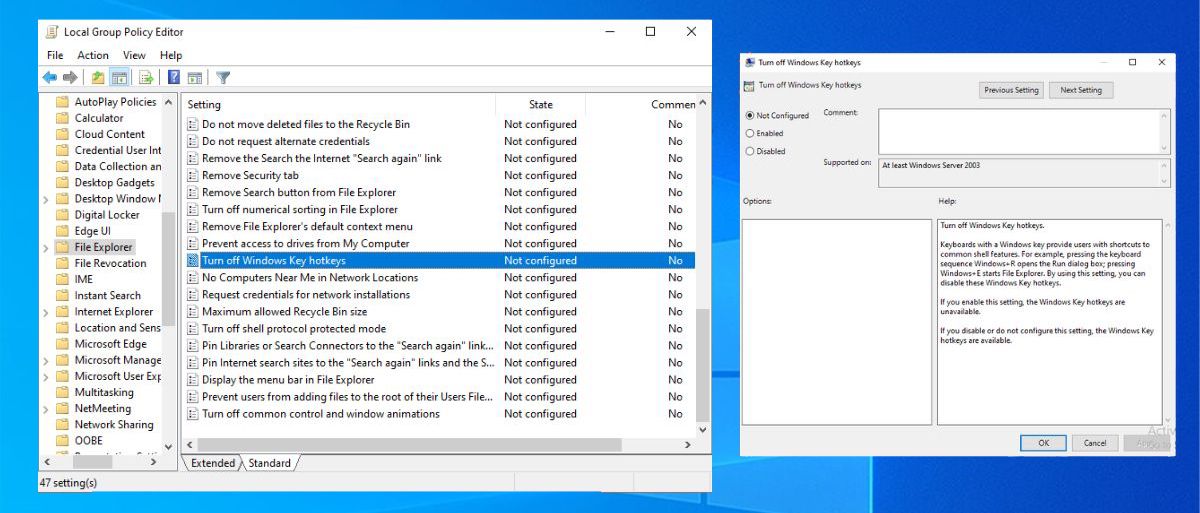The image size is (1200, 513).
Task: Click the Instant Search folder icon
Action: point(62,296)
